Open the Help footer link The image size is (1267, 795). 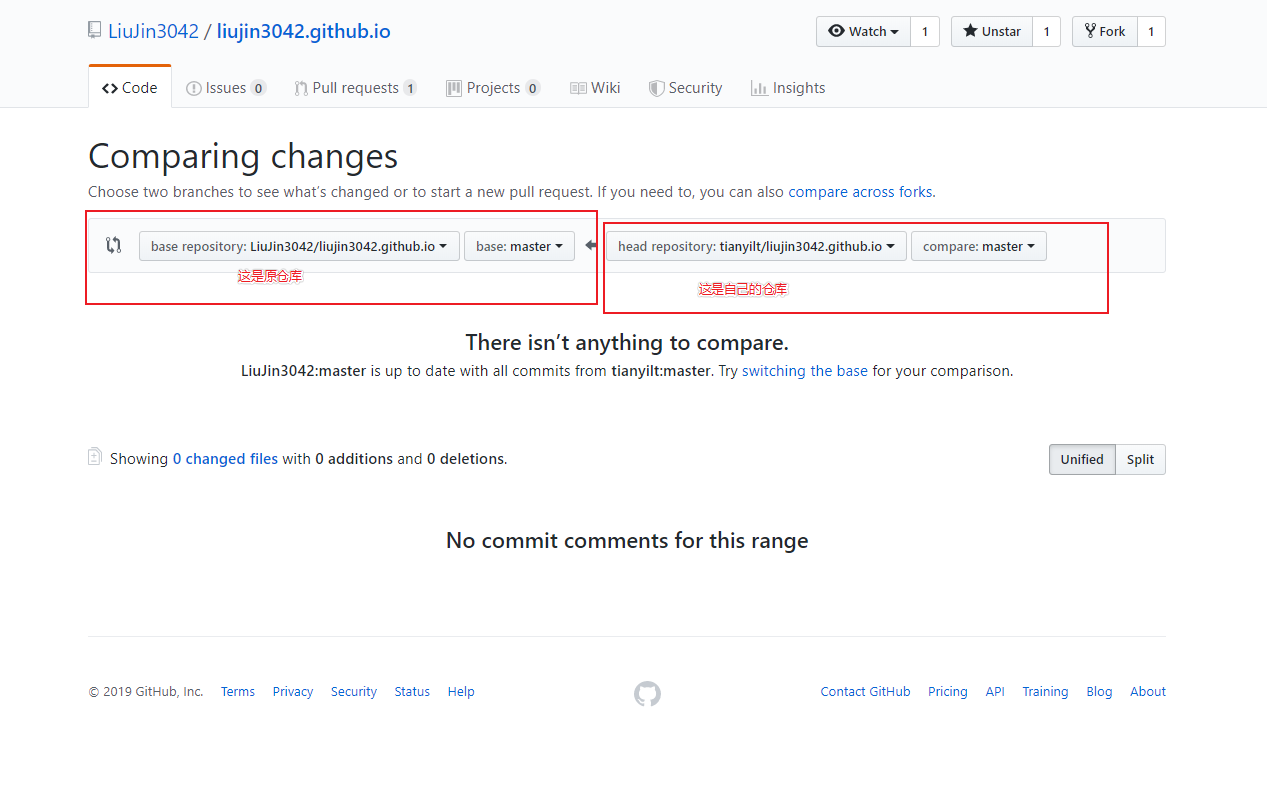[x=461, y=692]
